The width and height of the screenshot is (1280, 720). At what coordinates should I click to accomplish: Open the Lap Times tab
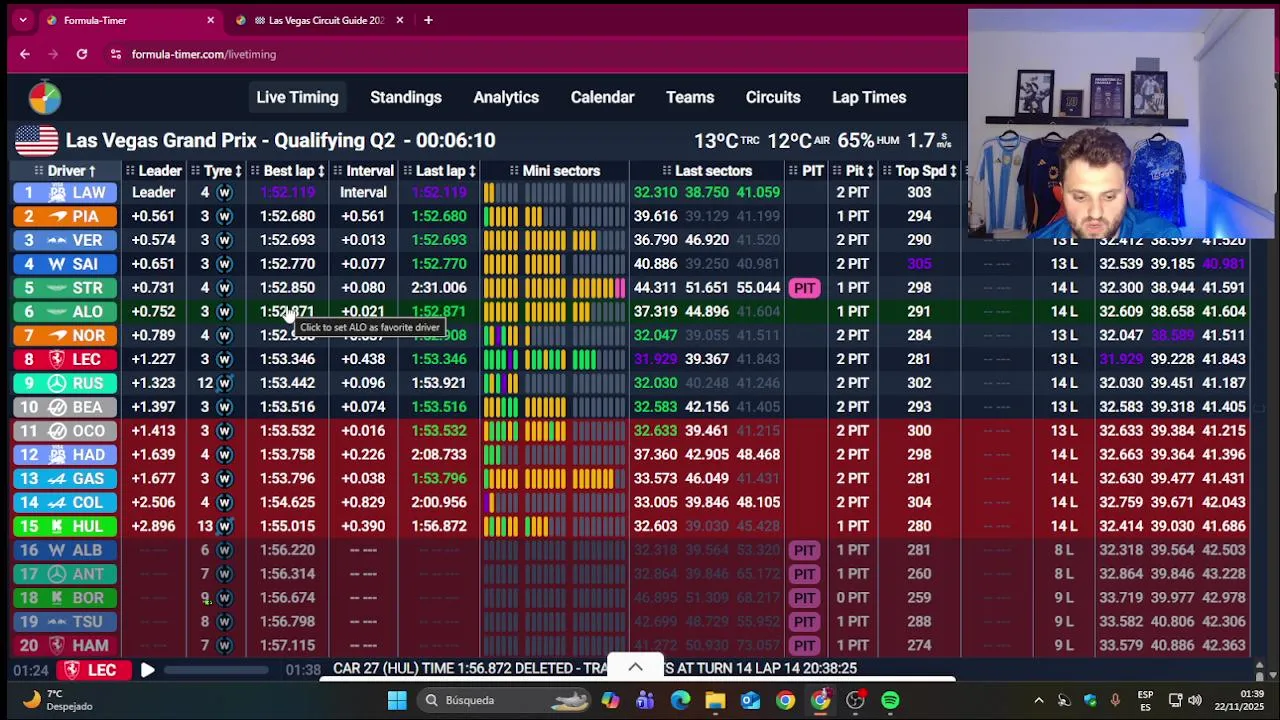click(869, 98)
